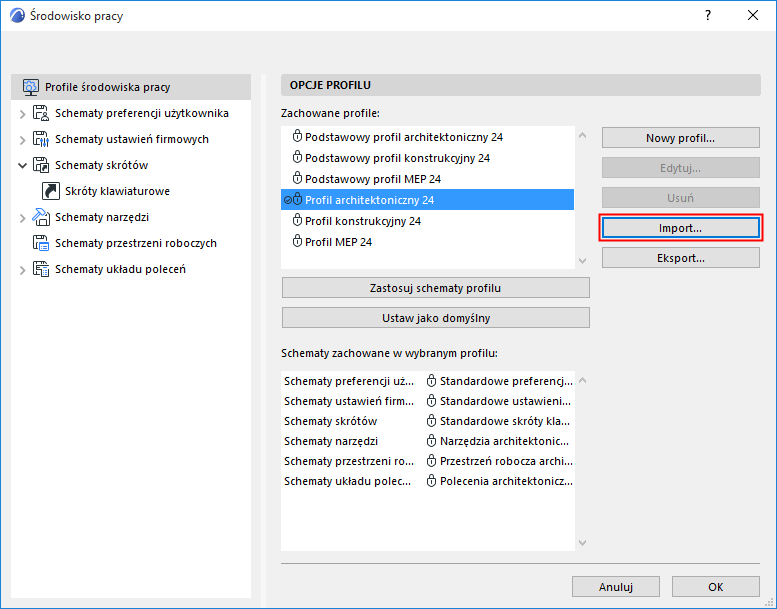Select Schematy narzędzi tree item

102,217
